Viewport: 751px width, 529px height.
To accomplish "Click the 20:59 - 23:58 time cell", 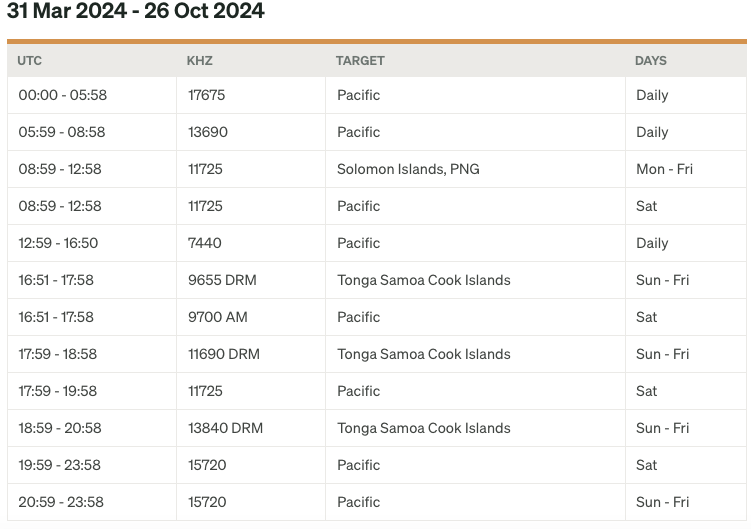I will pos(61,502).
